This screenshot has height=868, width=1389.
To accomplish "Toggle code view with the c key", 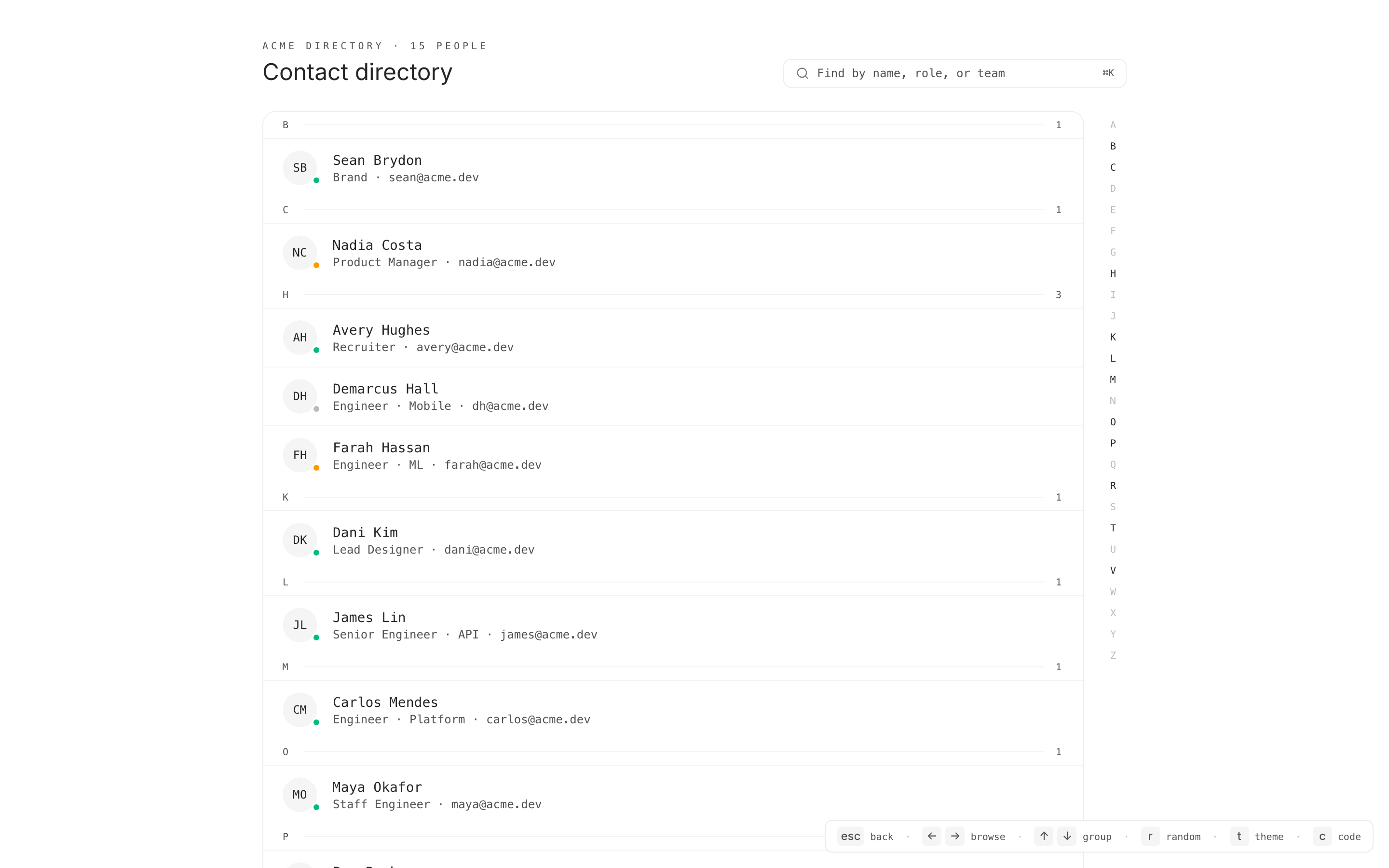I will [1322, 837].
